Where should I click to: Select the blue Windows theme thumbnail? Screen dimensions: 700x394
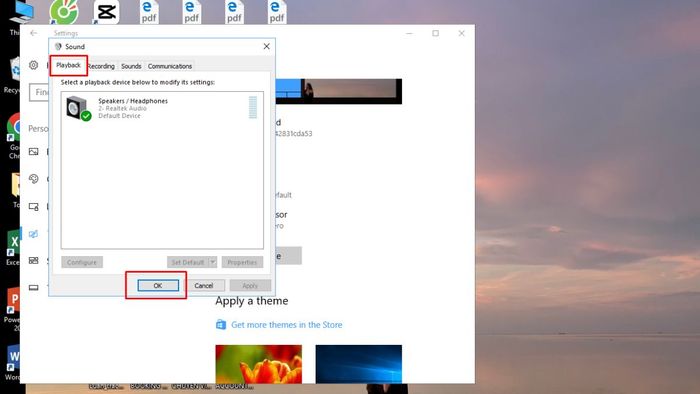coord(358,364)
